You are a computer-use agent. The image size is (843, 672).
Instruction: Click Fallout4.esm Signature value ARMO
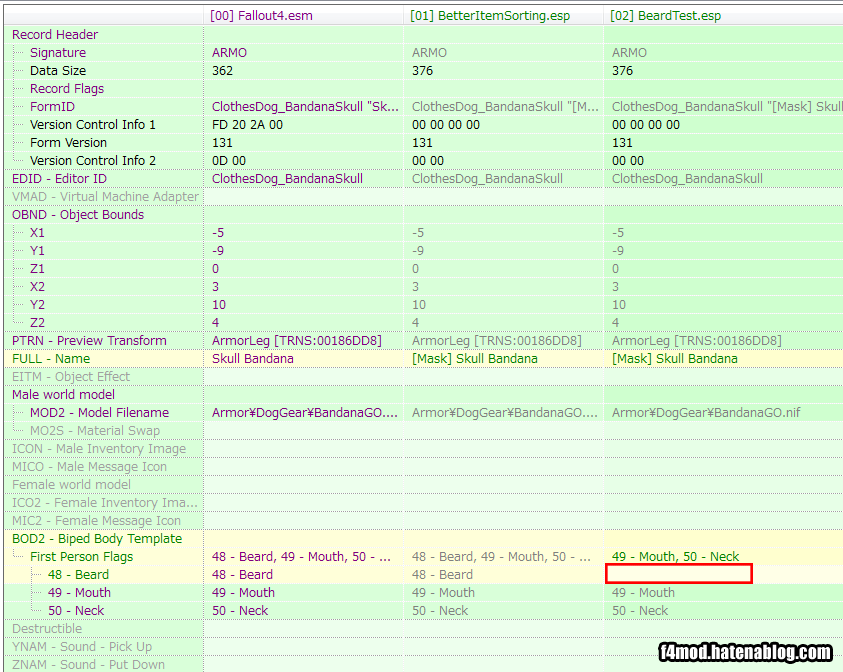(229, 53)
